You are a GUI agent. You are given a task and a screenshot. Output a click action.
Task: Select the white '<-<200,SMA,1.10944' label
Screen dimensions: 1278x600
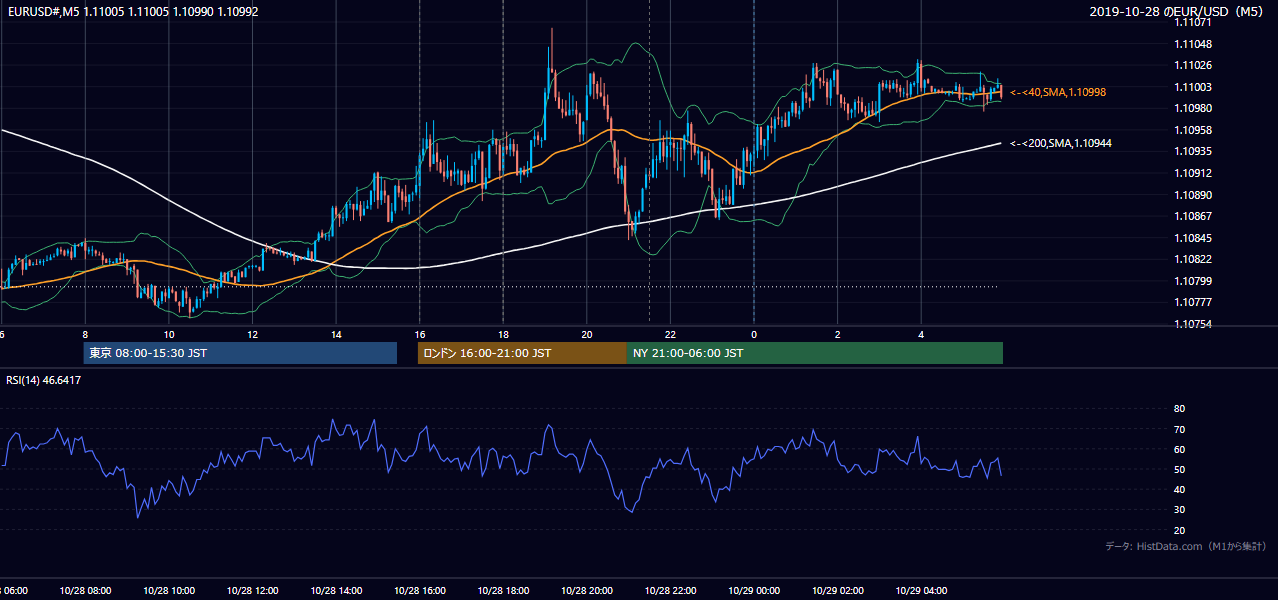(x=1061, y=144)
